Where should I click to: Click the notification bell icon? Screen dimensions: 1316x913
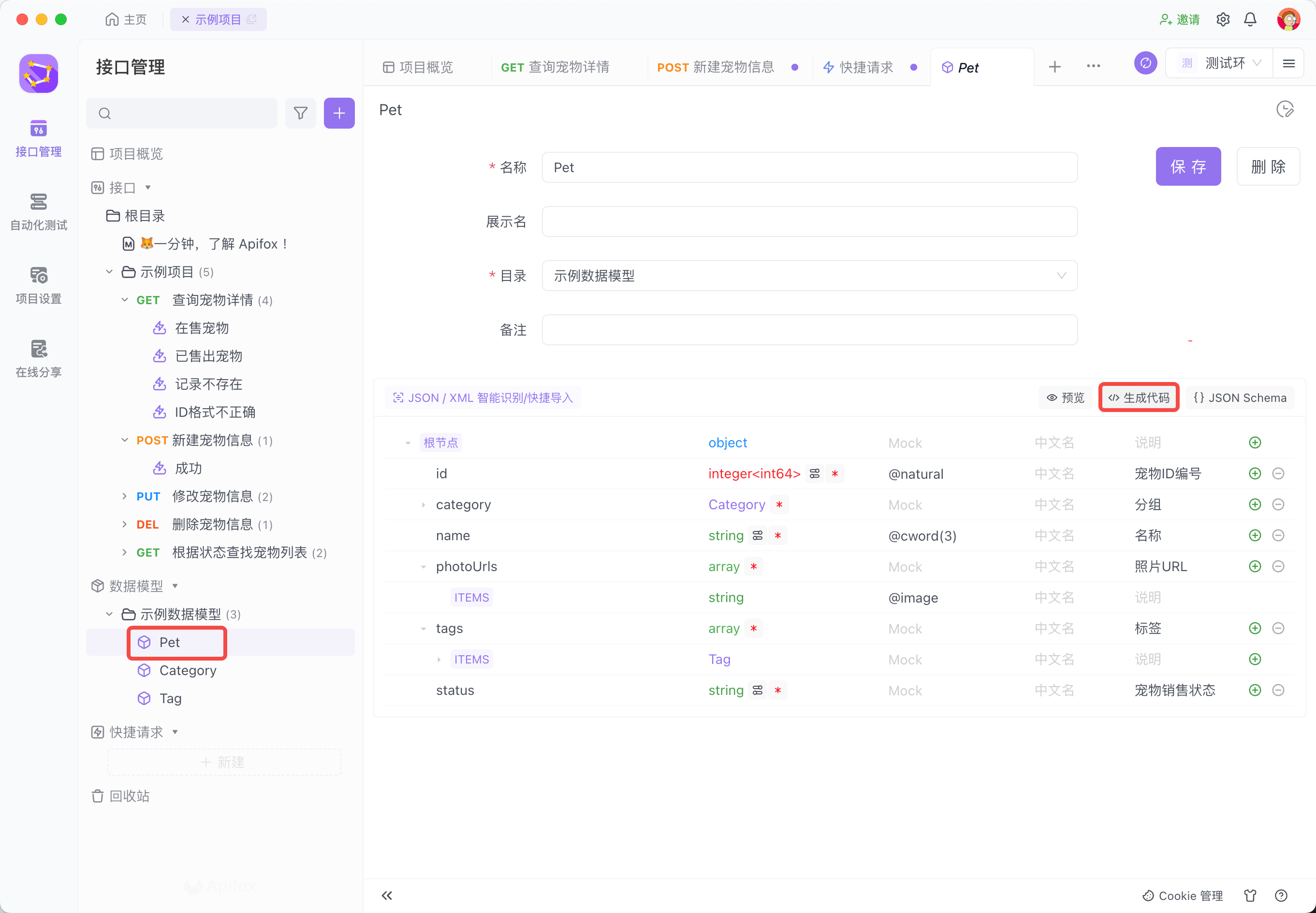(1250, 19)
